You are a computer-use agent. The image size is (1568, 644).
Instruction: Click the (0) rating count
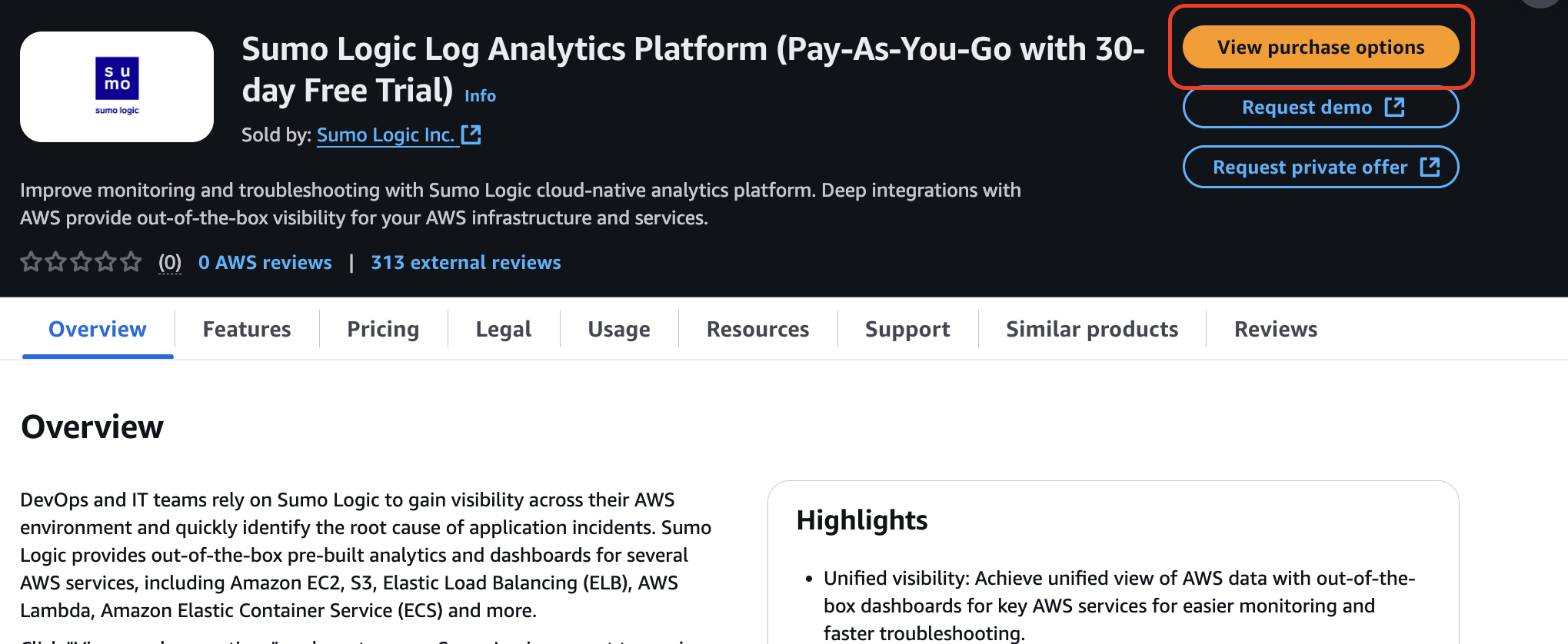[x=170, y=263]
